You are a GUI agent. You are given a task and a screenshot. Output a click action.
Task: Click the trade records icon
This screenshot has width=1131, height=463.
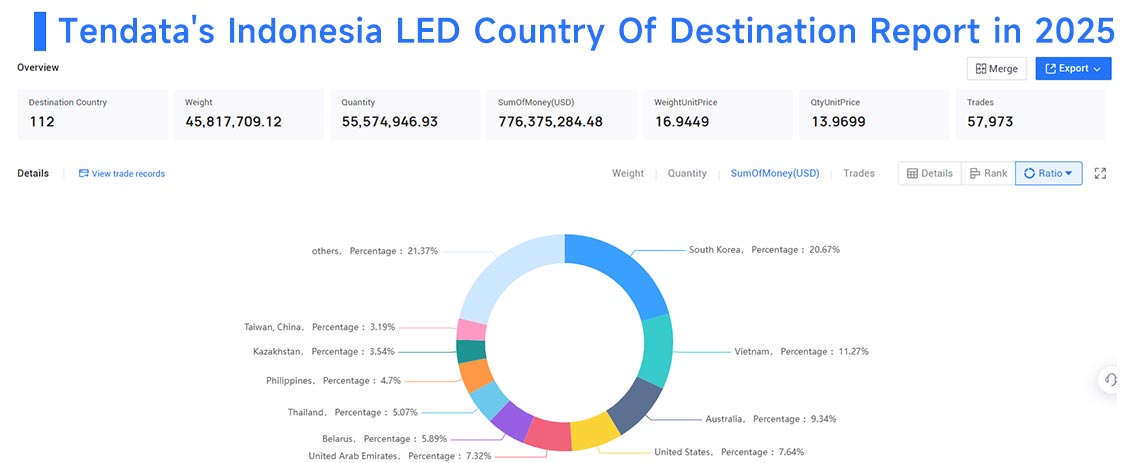84,174
